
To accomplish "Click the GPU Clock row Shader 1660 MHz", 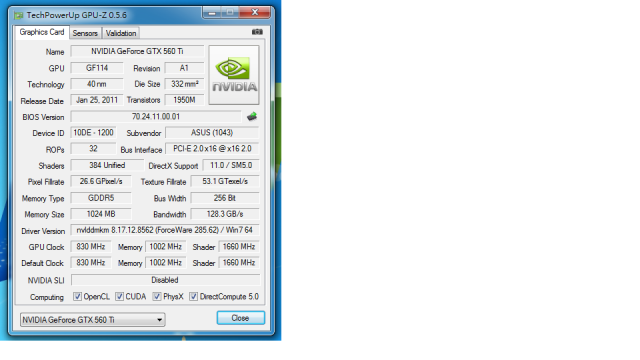I will [x=239, y=247].
